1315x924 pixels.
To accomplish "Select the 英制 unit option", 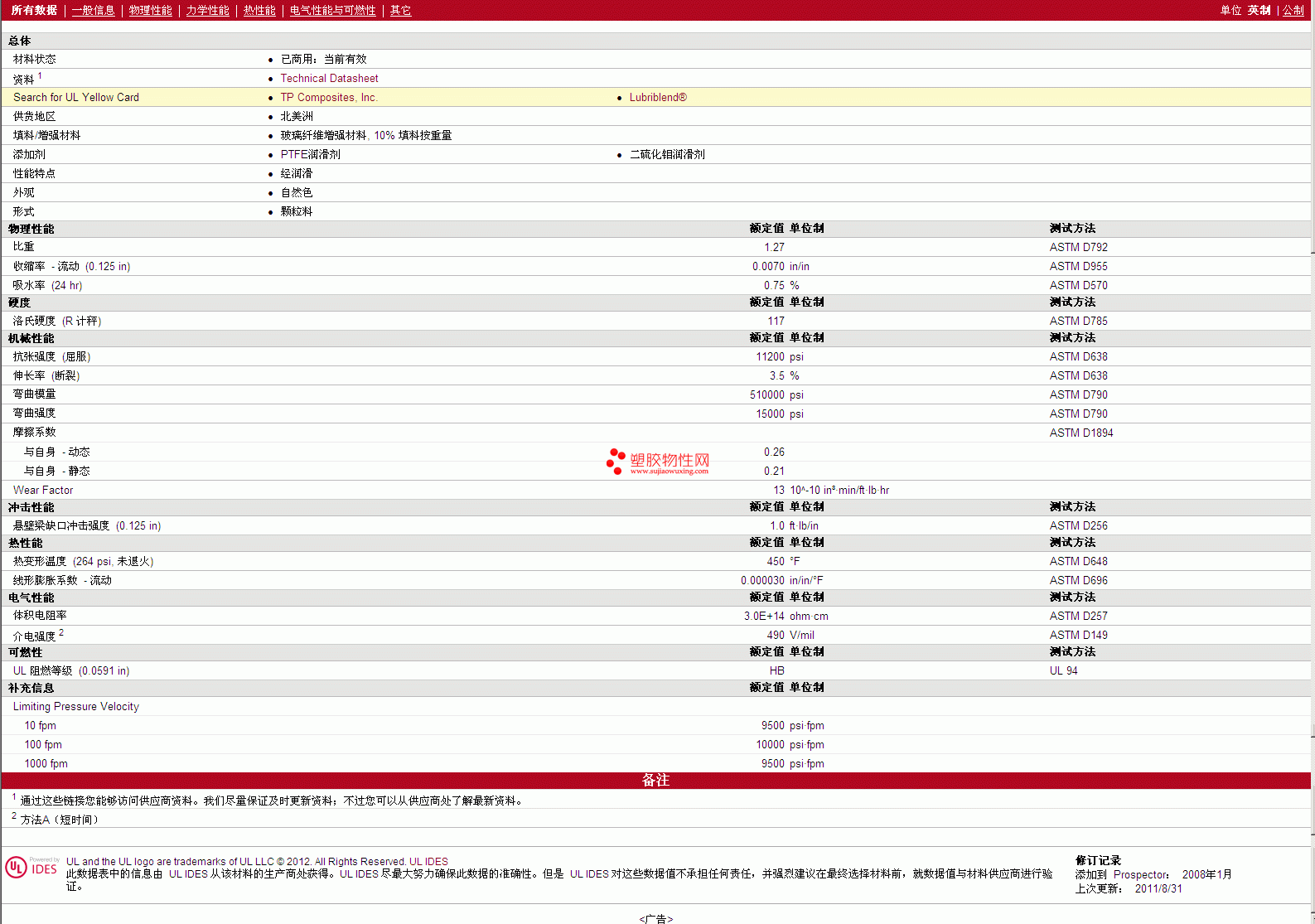I will point(1259,11).
